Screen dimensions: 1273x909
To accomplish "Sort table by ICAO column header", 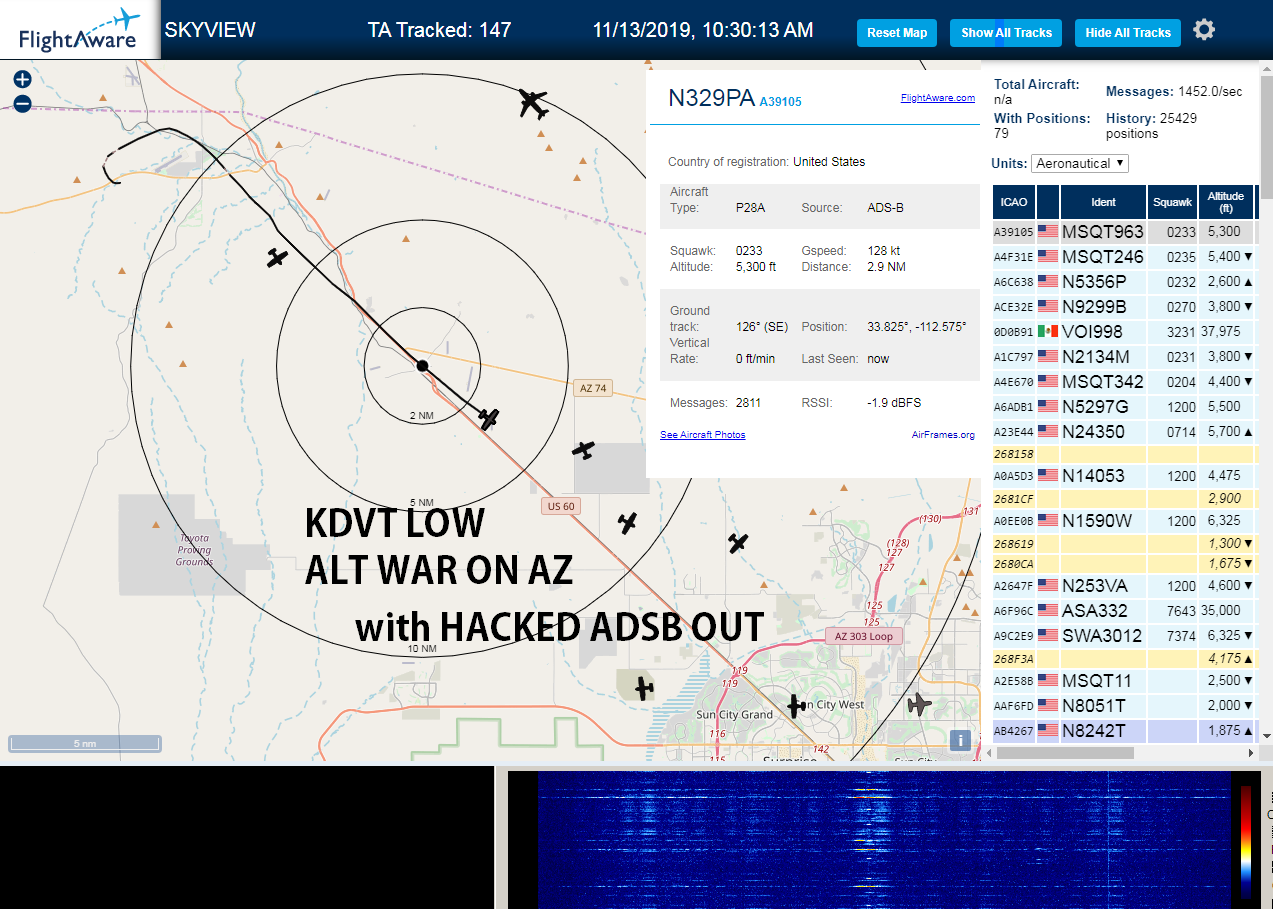I will tap(1013, 202).
